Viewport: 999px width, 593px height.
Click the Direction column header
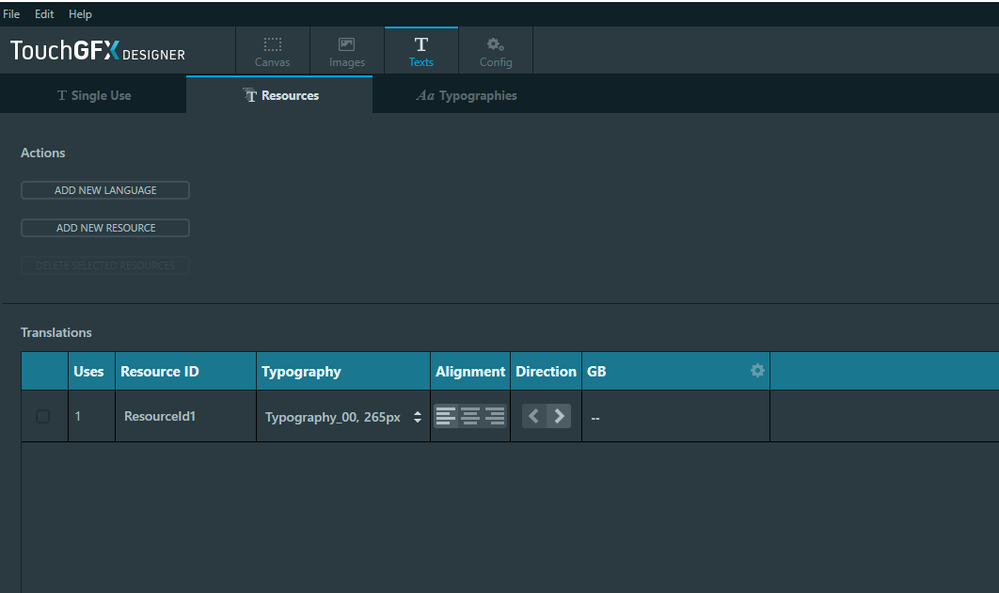pyautogui.click(x=546, y=371)
